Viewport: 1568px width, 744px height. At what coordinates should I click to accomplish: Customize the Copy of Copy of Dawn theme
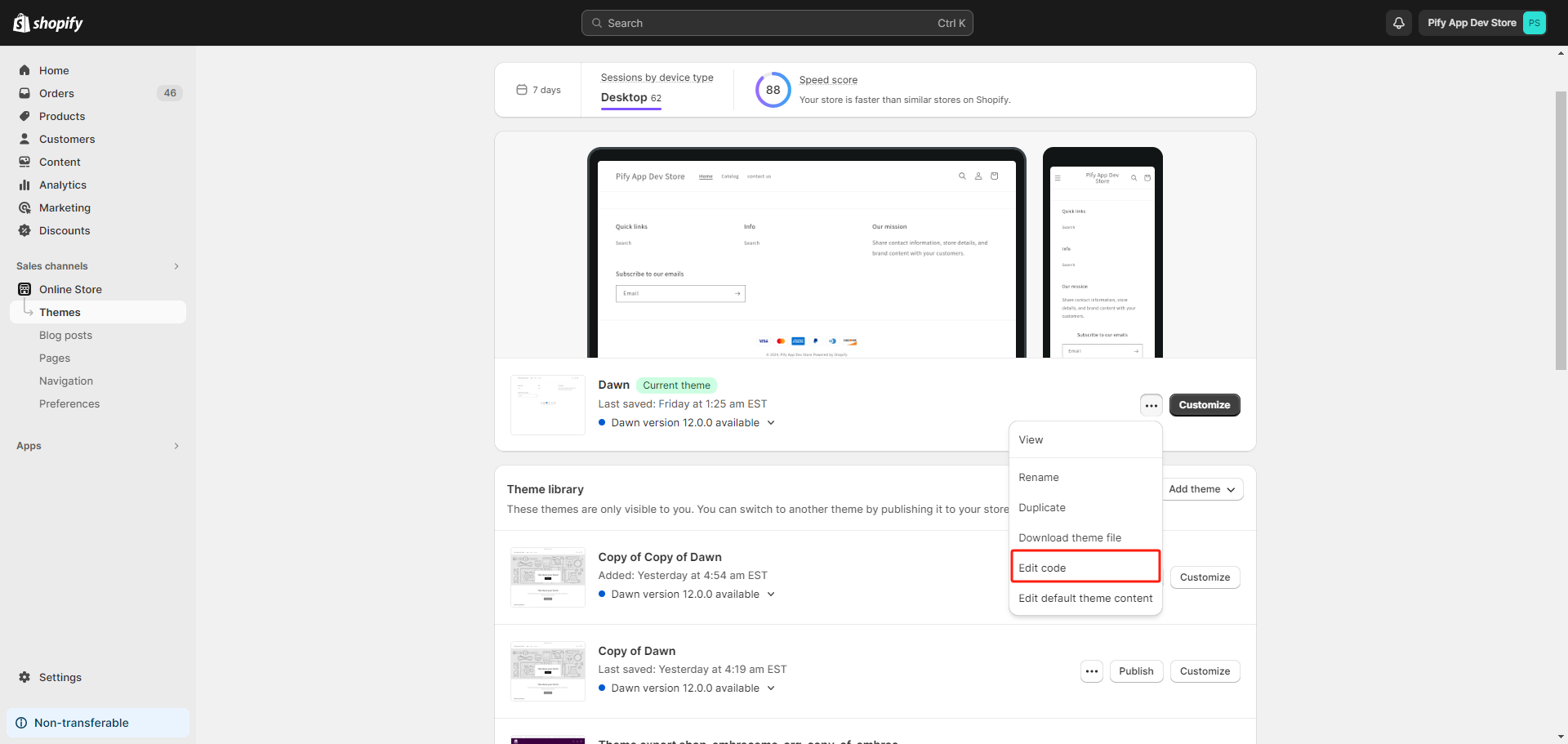(x=1205, y=577)
